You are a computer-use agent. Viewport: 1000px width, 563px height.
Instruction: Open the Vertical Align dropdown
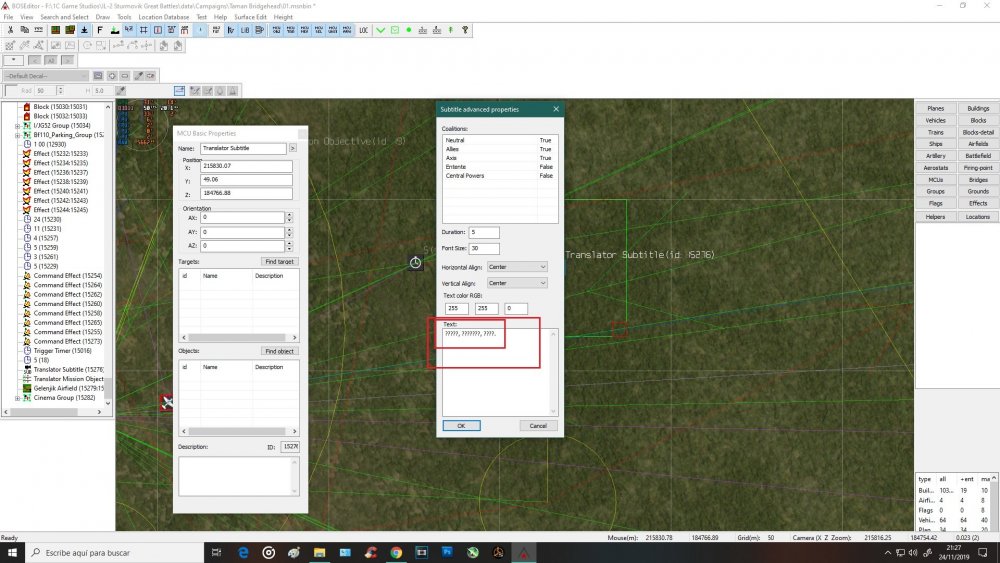[x=517, y=283]
